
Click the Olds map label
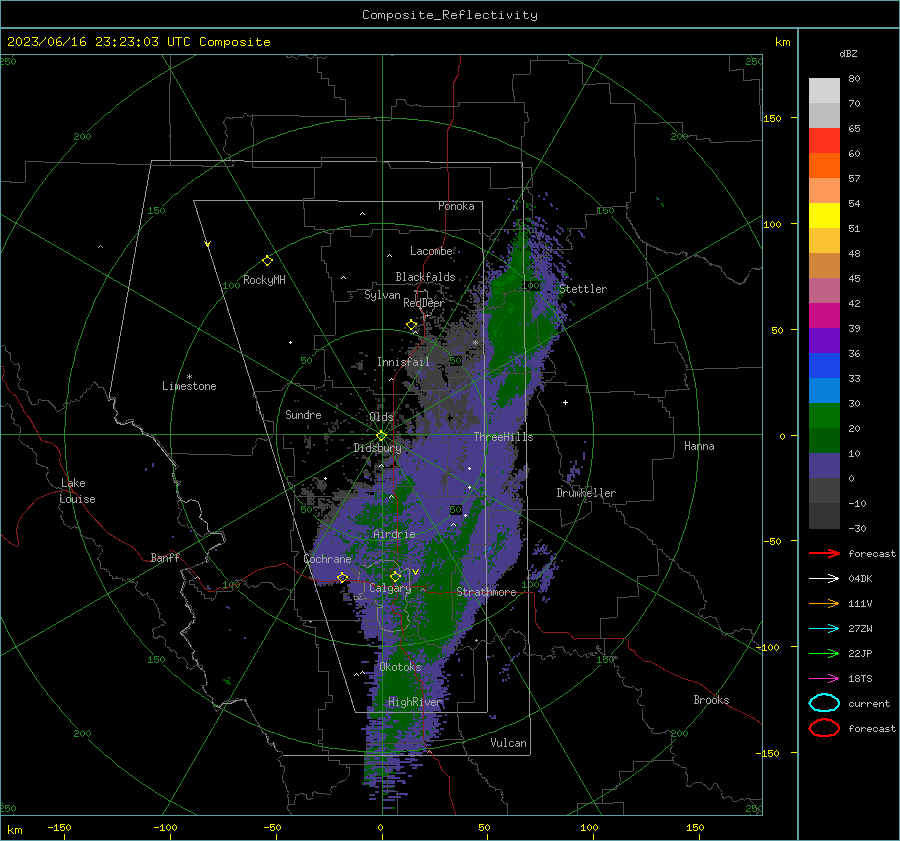point(381,417)
